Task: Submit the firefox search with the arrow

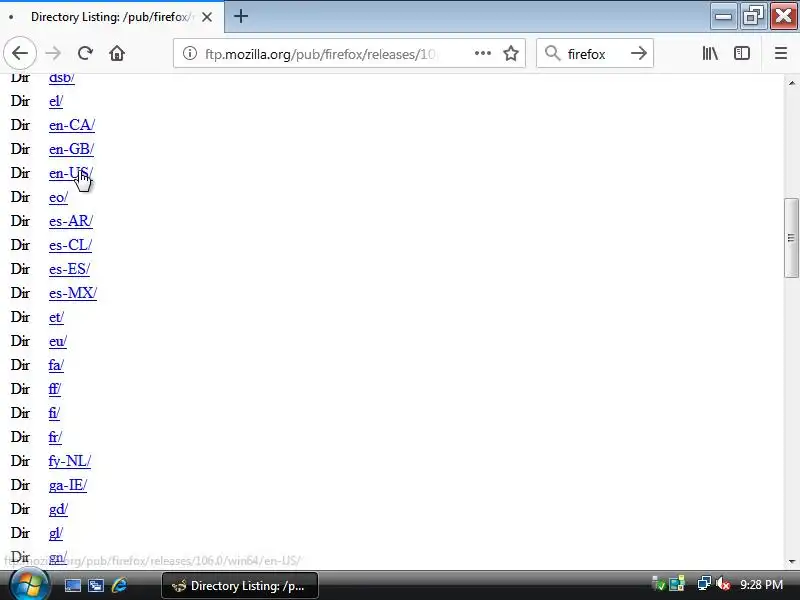Action: pos(638,53)
